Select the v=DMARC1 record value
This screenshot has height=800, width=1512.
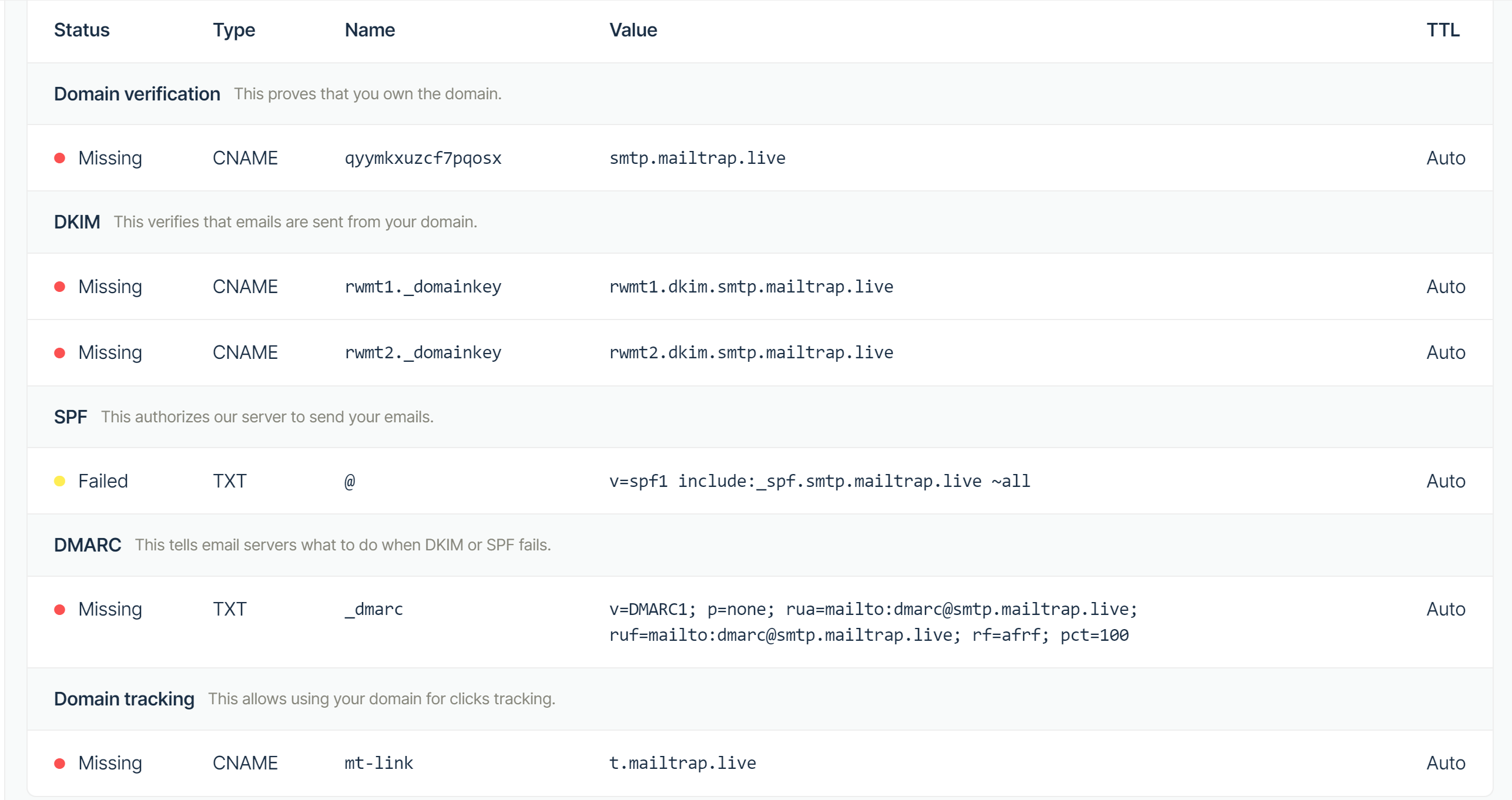(x=873, y=622)
